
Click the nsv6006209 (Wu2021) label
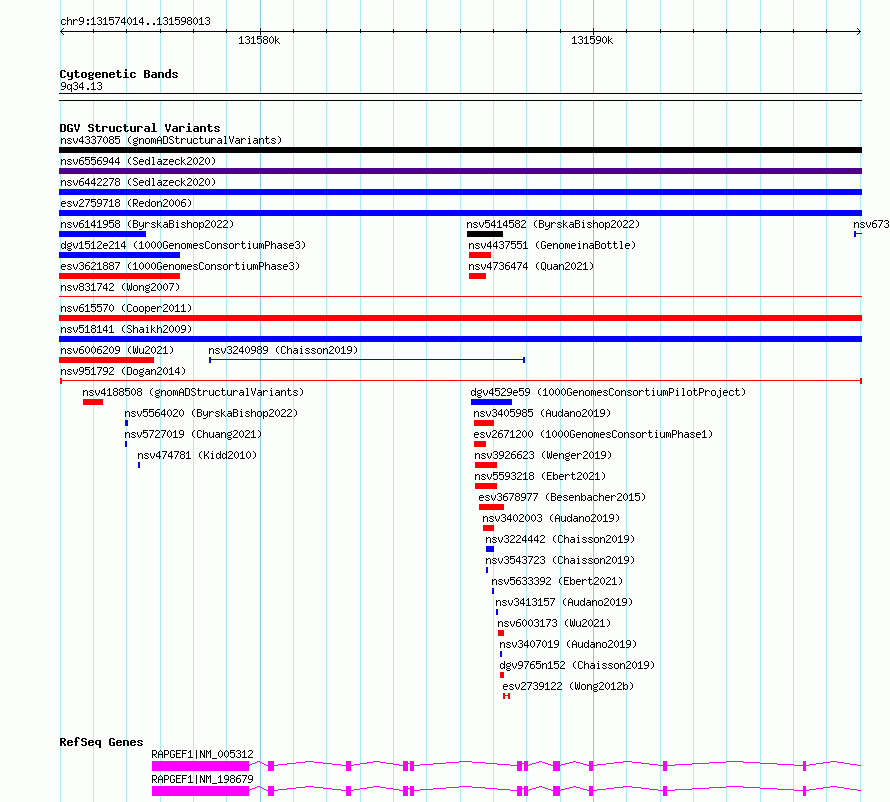(117, 350)
